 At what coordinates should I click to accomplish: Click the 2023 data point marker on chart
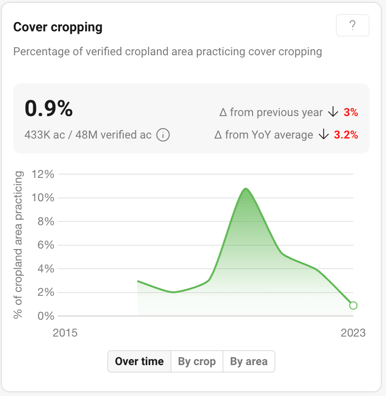pyautogui.click(x=353, y=305)
